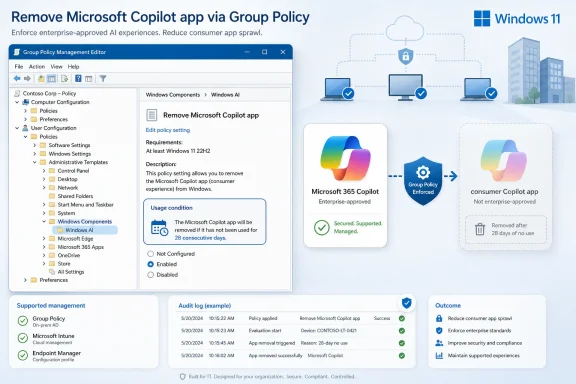Click the Filter funnel toolbar icon

click(x=103, y=78)
